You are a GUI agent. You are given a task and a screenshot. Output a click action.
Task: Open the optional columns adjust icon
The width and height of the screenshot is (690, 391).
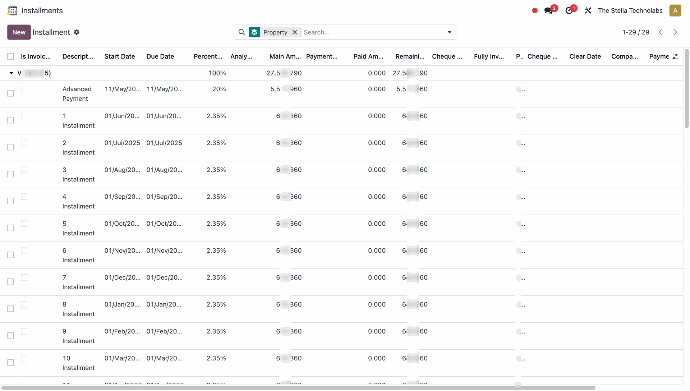click(675, 56)
